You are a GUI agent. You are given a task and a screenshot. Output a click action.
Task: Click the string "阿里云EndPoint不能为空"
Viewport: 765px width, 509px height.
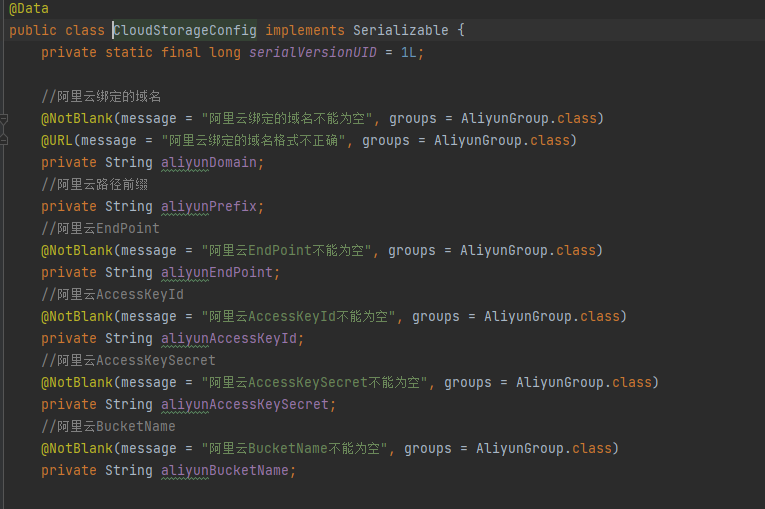tap(286, 250)
